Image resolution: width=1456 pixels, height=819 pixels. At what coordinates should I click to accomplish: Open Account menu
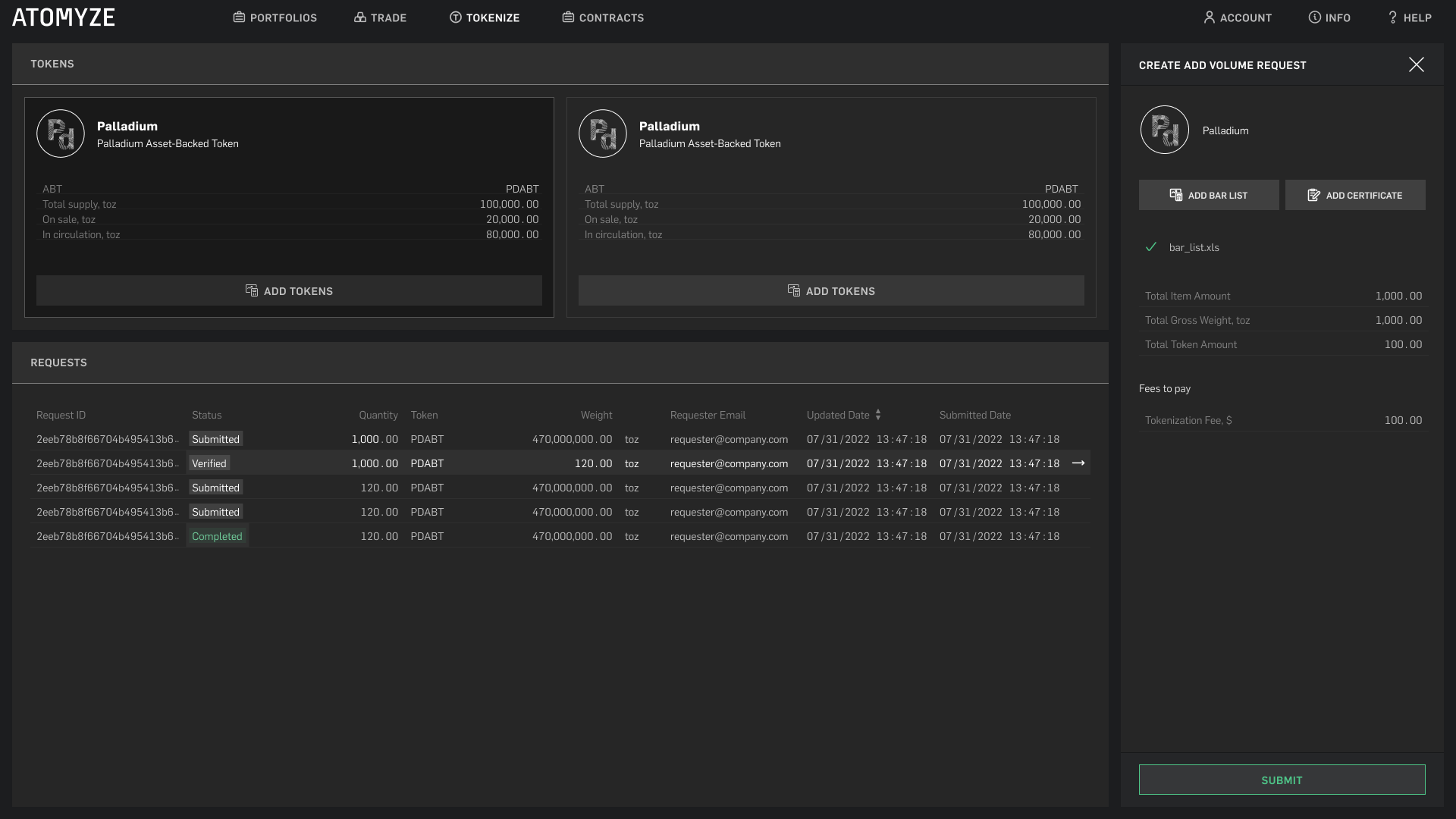click(1238, 17)
